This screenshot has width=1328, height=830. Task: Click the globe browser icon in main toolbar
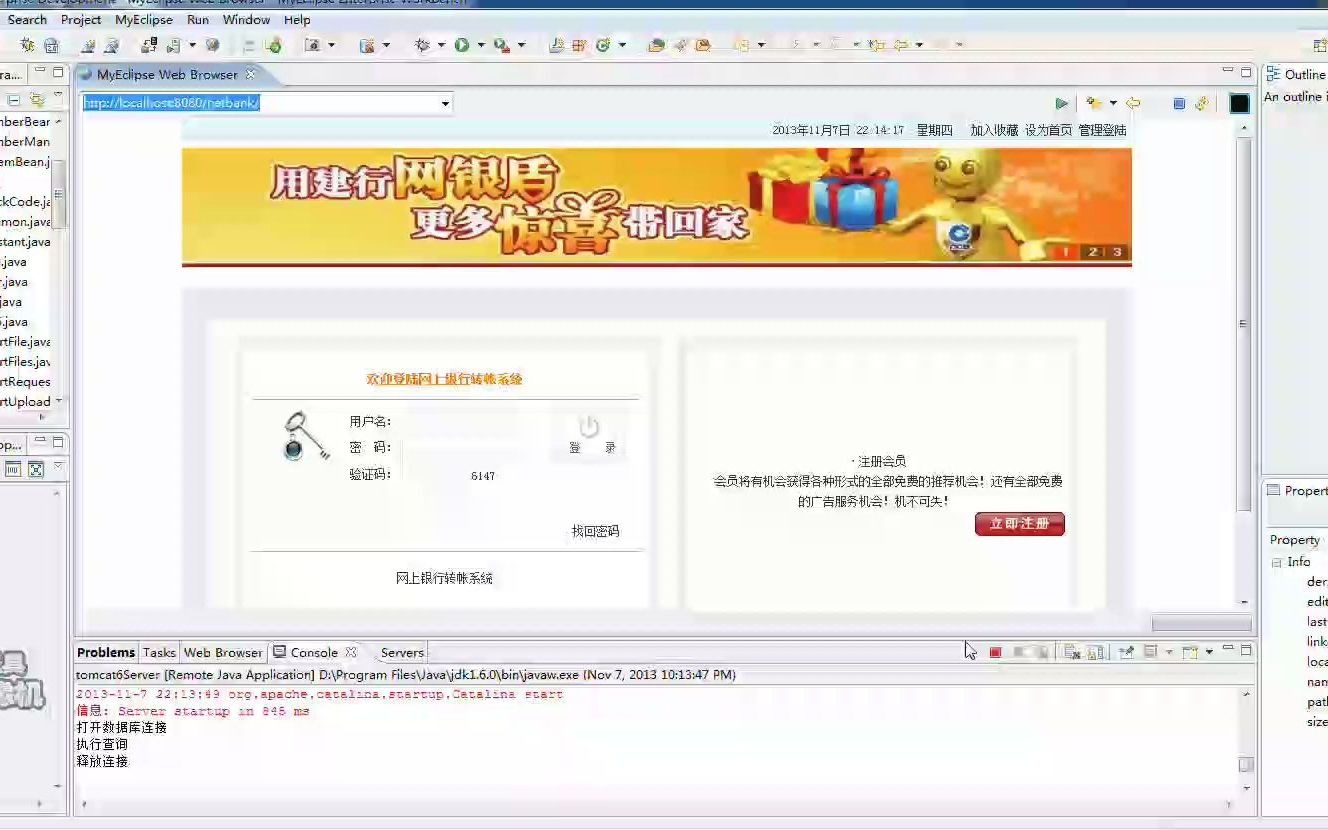pyautogui.click(x=212, y=45)
